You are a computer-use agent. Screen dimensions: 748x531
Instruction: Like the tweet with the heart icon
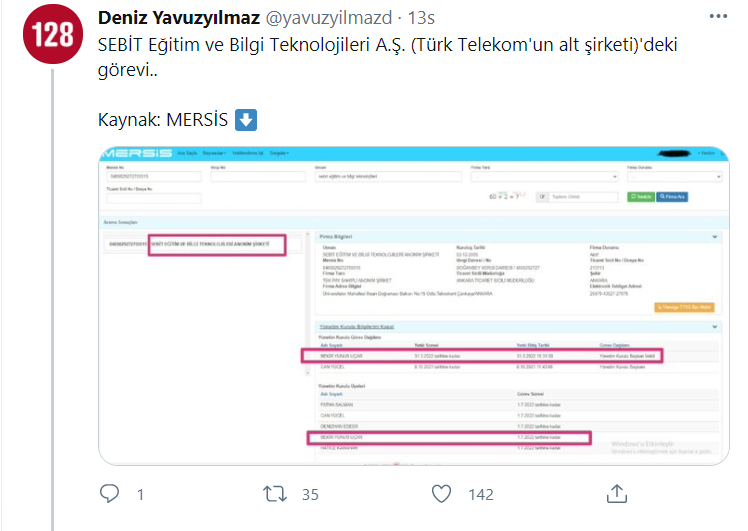tap(441, 494)
